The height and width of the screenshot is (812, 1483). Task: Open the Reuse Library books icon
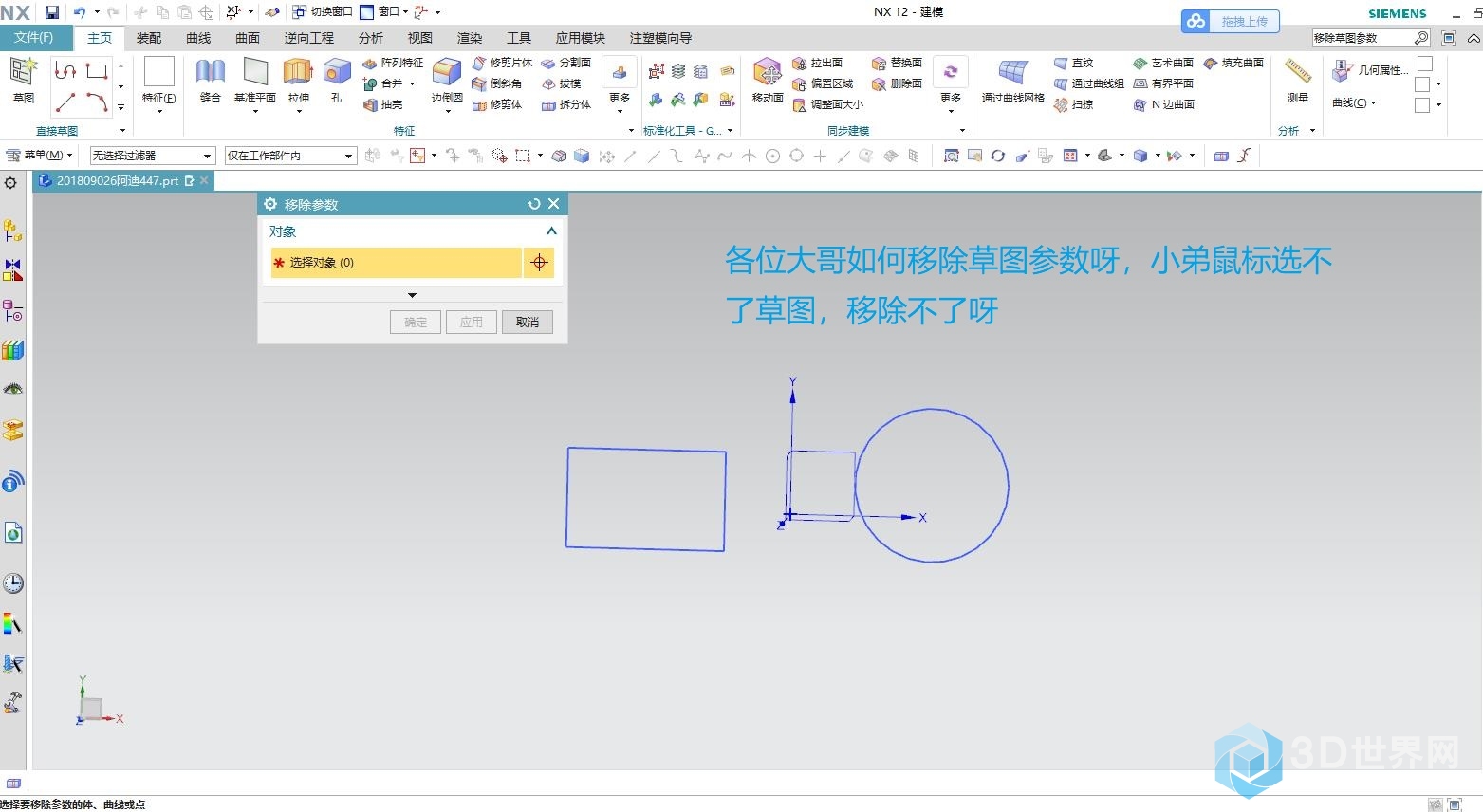tap(12, 351)
